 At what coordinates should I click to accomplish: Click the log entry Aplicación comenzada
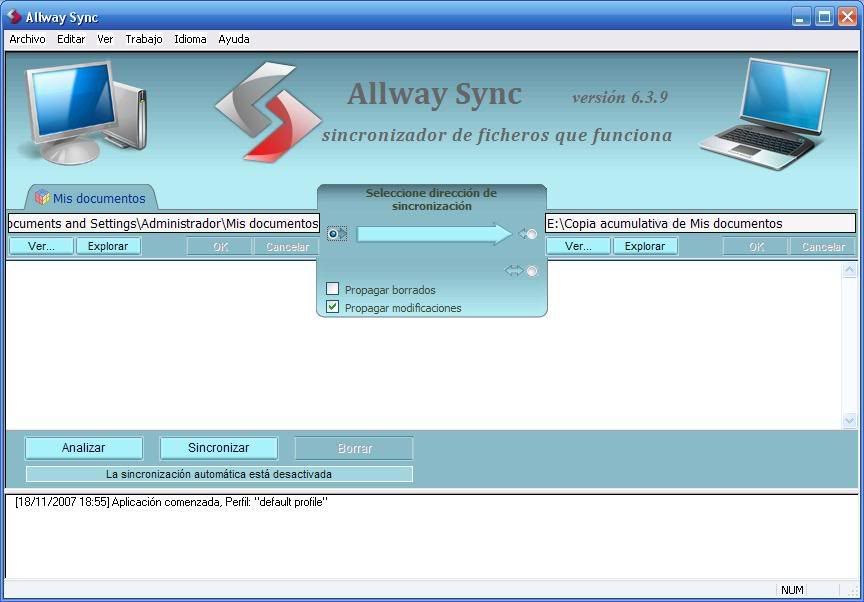point(171,502)
